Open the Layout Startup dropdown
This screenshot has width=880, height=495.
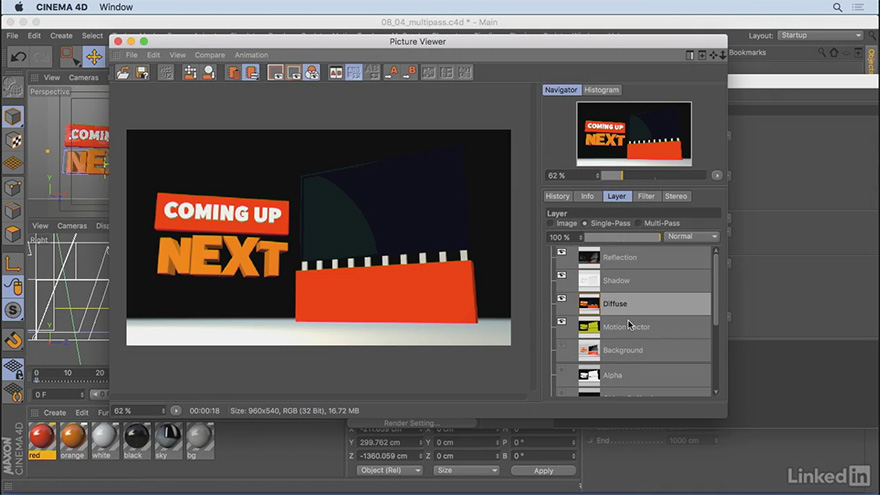coord(820,35)
